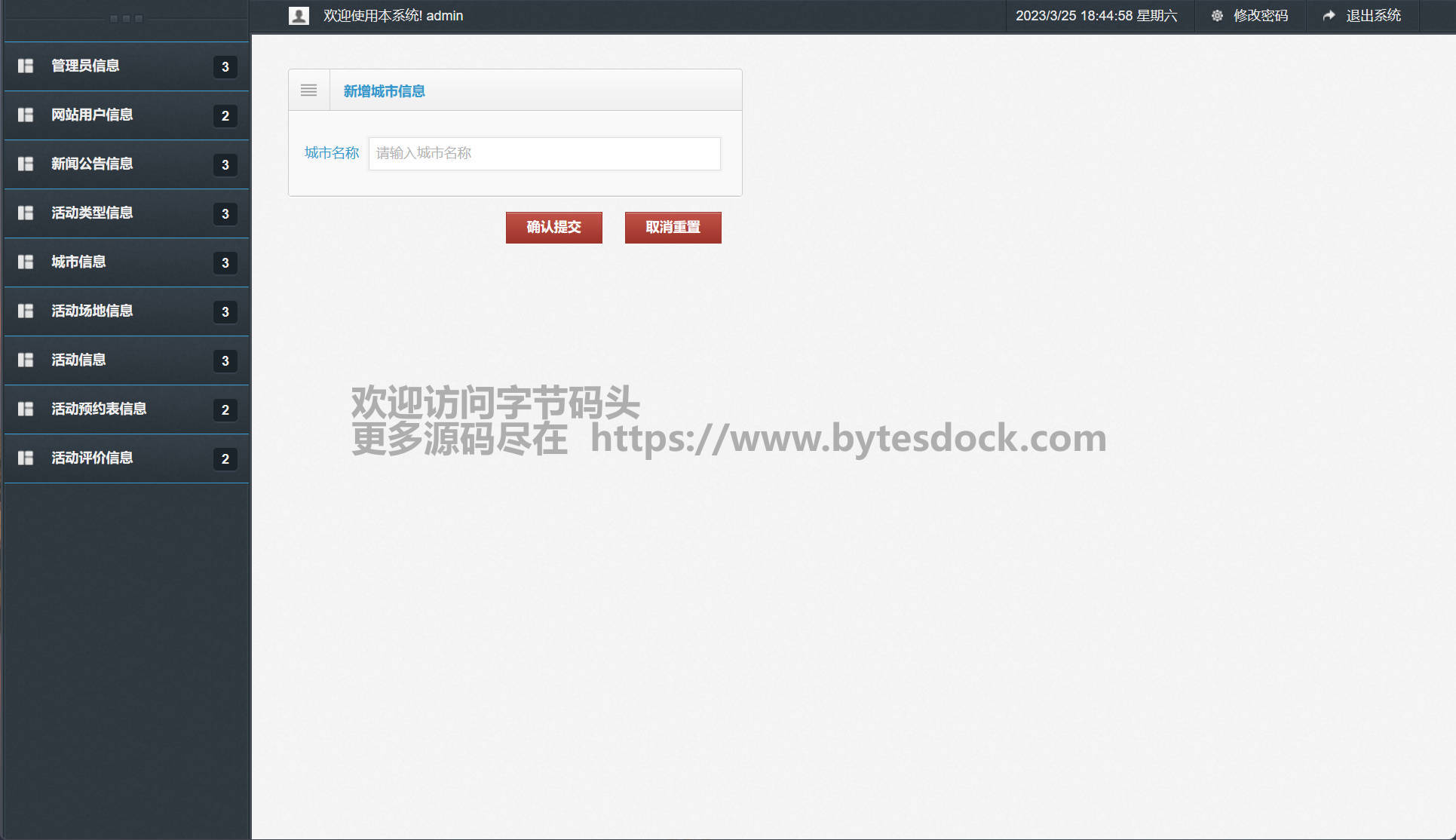Click the hamburger icon in 新增城市信息 panel header
1456x840 pixels.
[x=308, y=90]
